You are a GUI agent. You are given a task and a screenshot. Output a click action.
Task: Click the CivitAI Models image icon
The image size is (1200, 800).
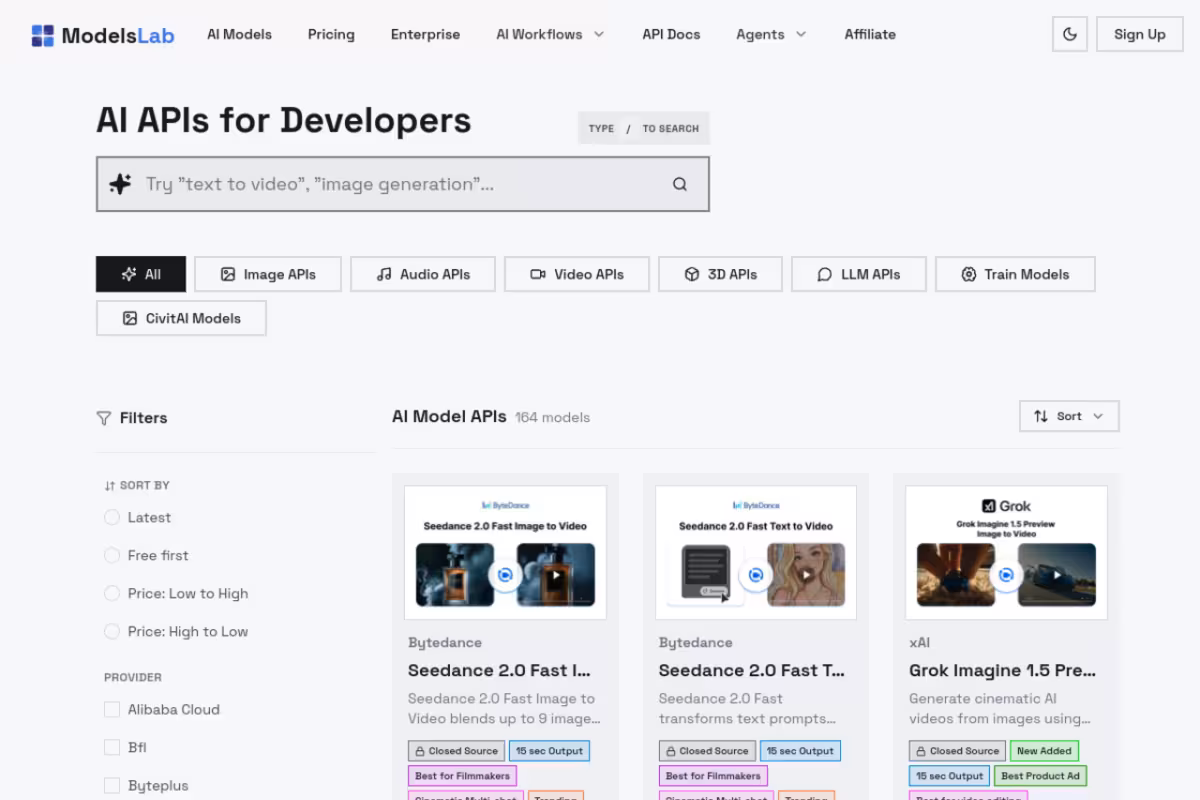click(x=130, y=318)
